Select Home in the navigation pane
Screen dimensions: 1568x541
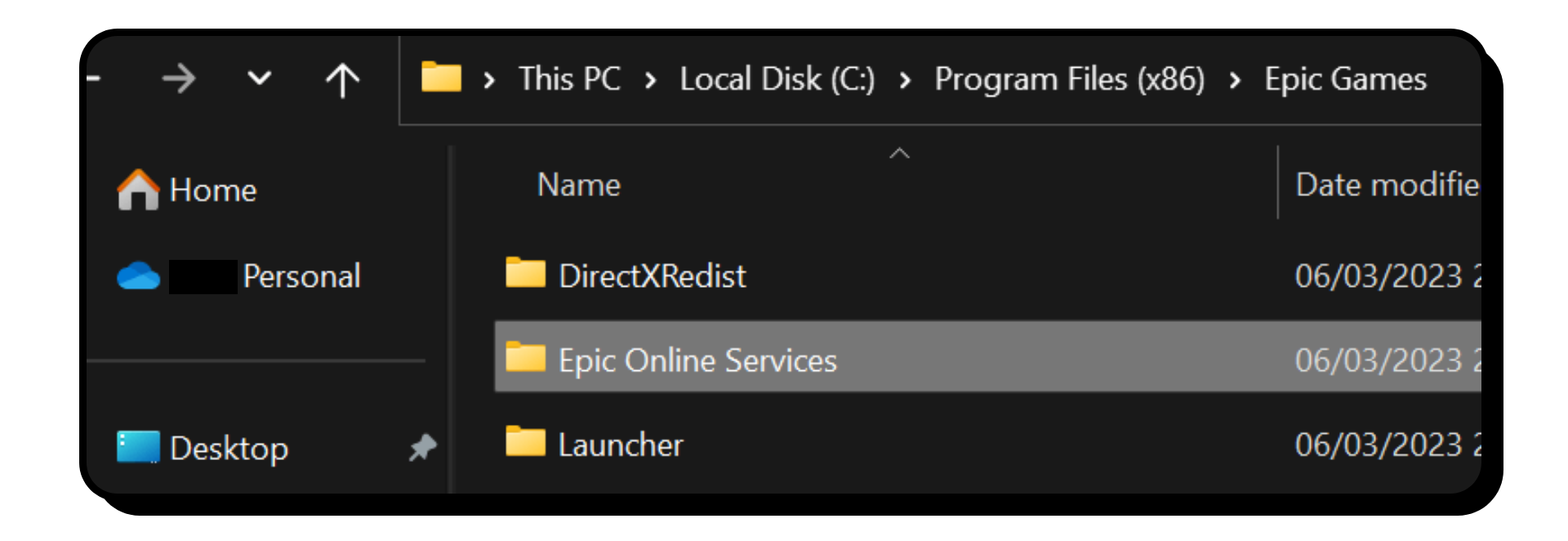point(212,190)
